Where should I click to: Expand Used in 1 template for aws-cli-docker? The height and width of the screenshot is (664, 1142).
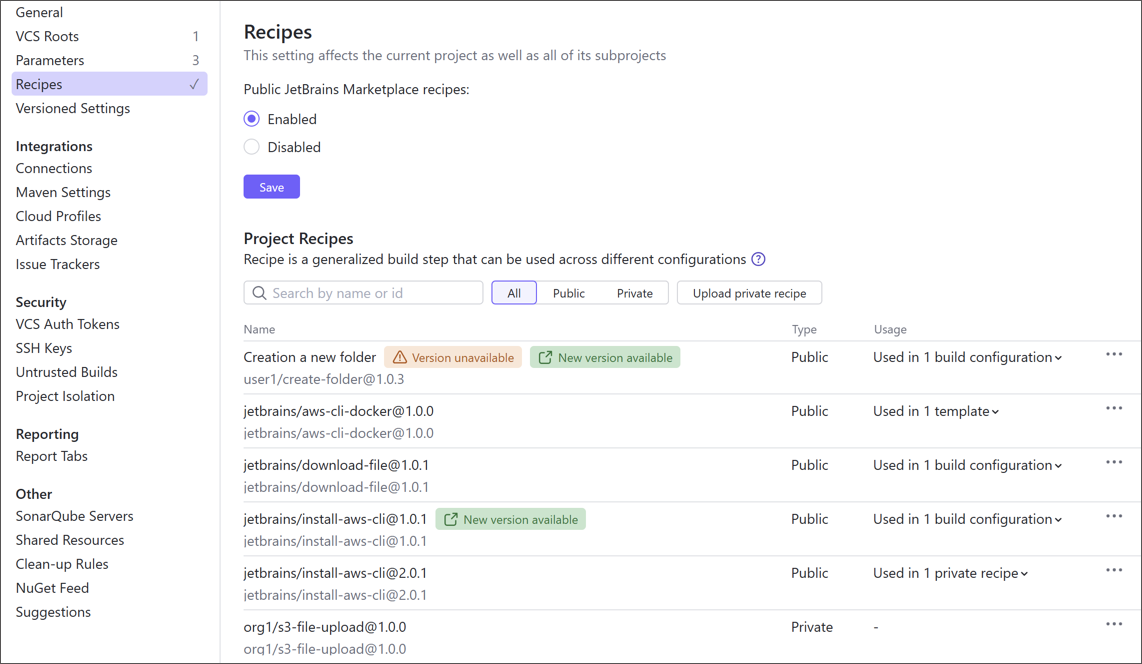point(934,410)
